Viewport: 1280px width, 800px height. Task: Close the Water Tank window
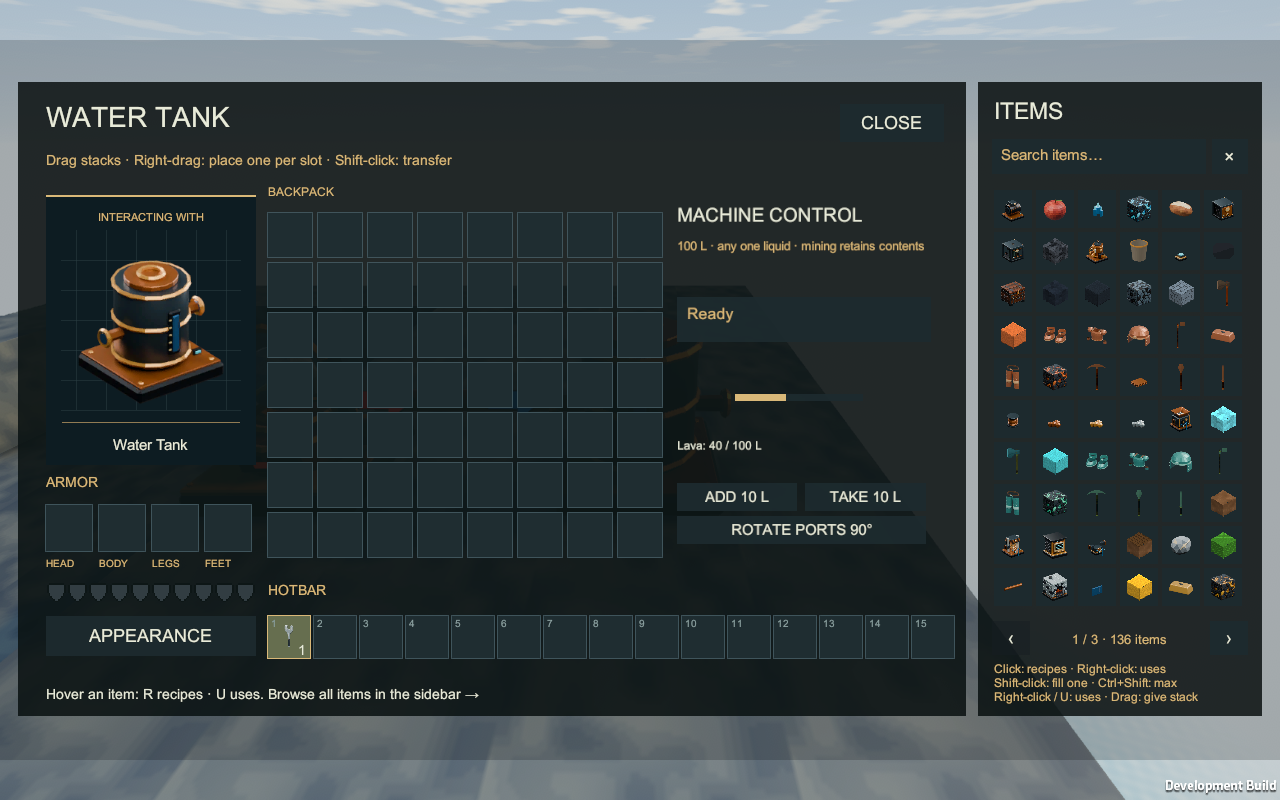tap(891, 122)
